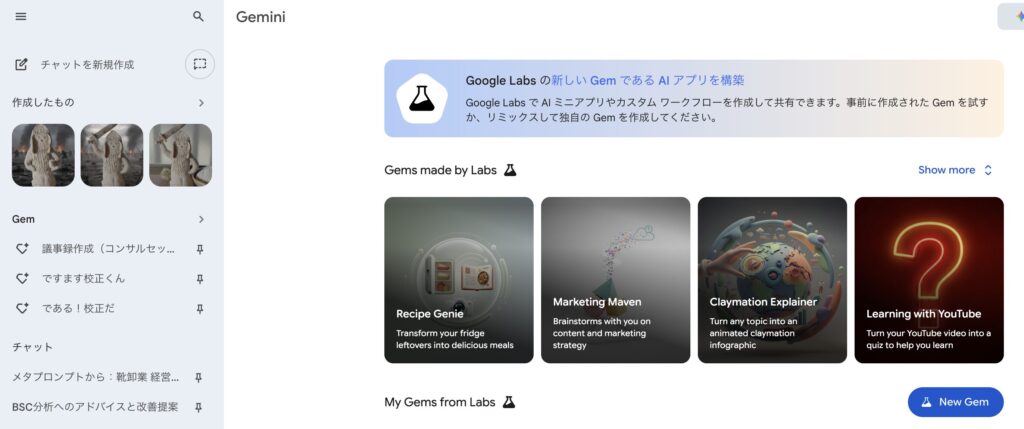The height and width of the screenshot is (429, 1024).
Task: Expand Gems list with Show more
Action: [955, 170]
